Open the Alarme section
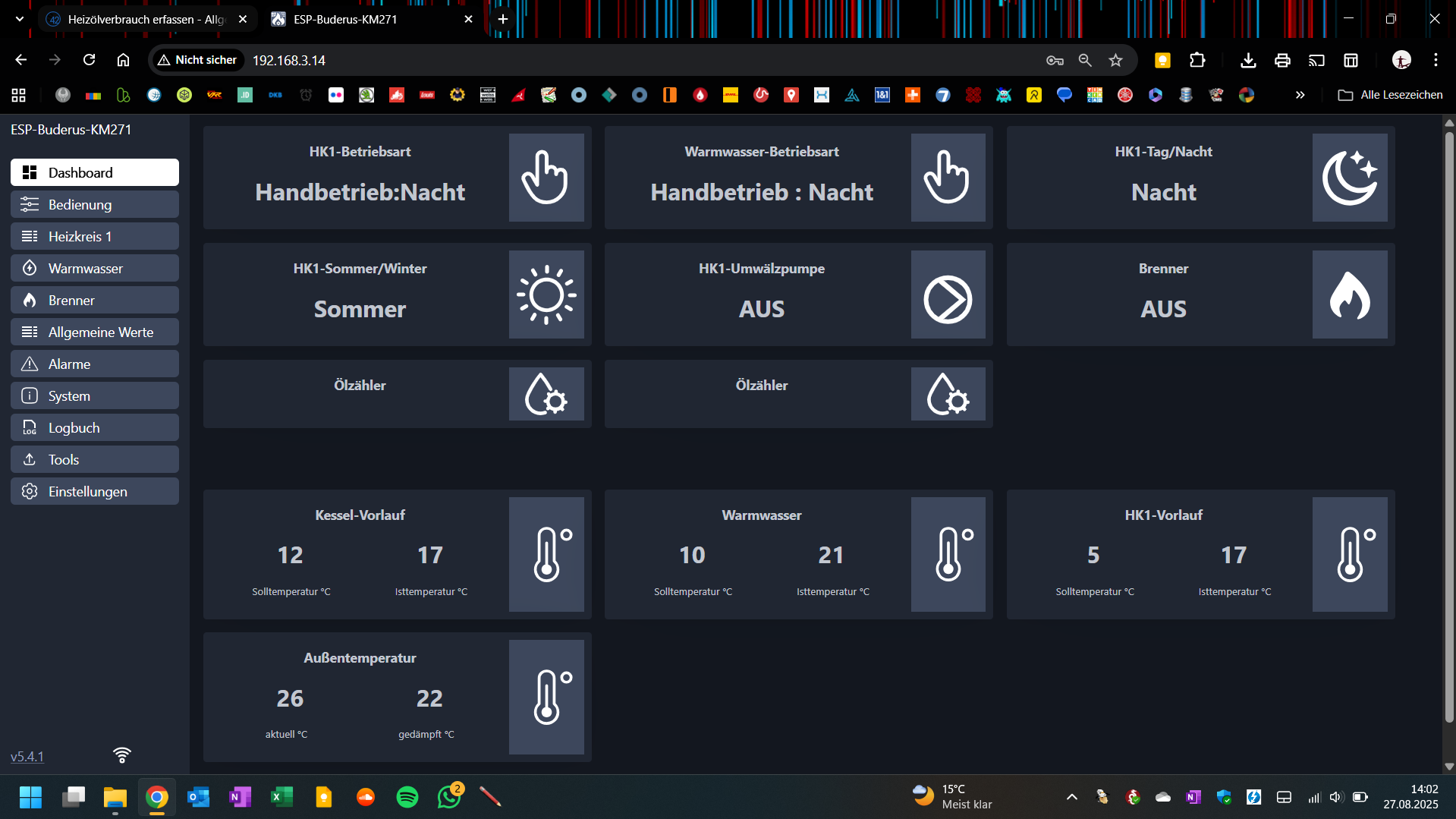Image resolution: width=1456 pixels, height=819 pixels. coord(95,364)
